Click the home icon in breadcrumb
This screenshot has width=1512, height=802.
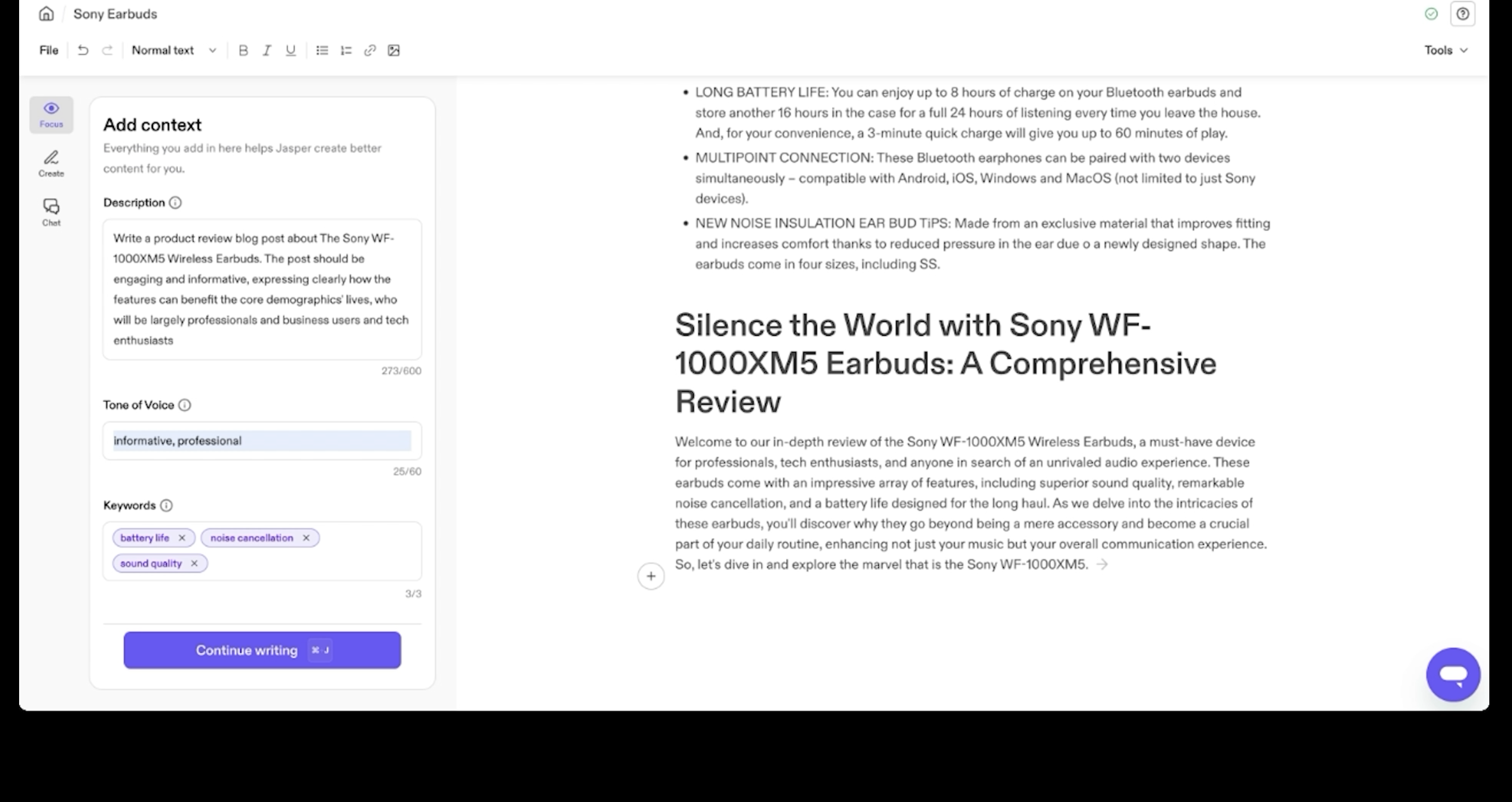coord(46,14)
